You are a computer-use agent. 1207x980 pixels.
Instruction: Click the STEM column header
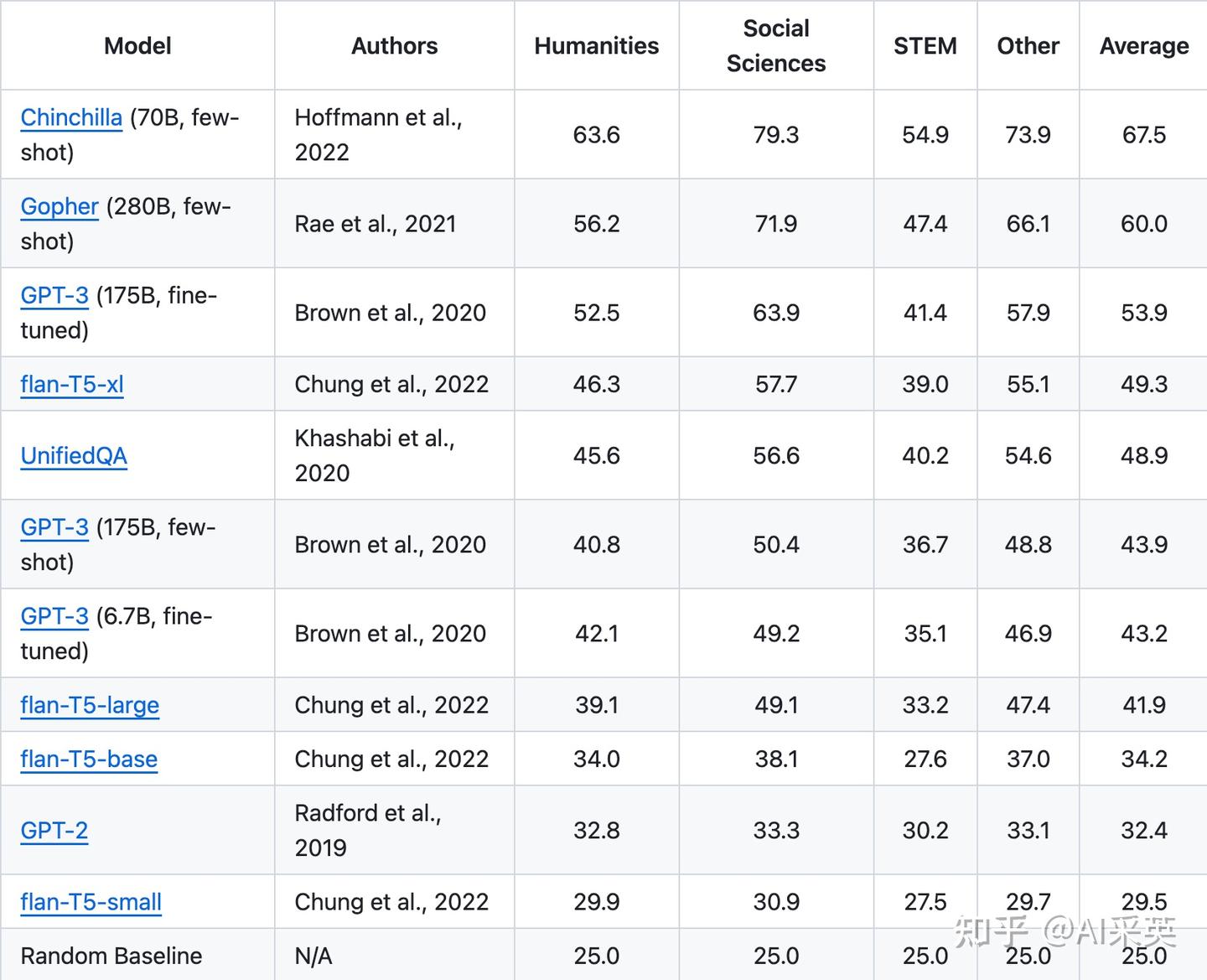pyautogui.click(x=925, y=46)
